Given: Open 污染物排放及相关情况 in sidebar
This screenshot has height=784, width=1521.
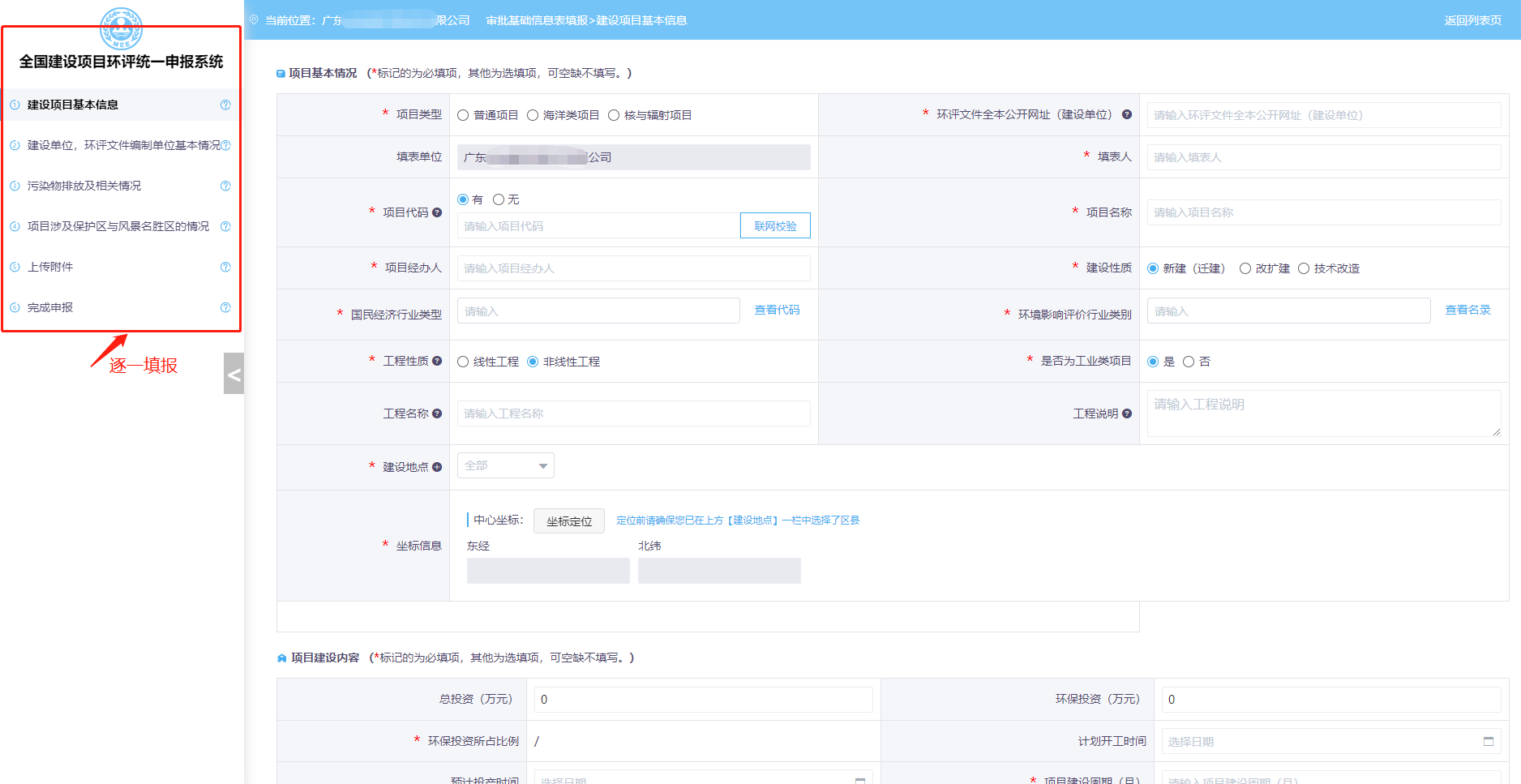Looking at the screenshot, I should tap(84, 186).
